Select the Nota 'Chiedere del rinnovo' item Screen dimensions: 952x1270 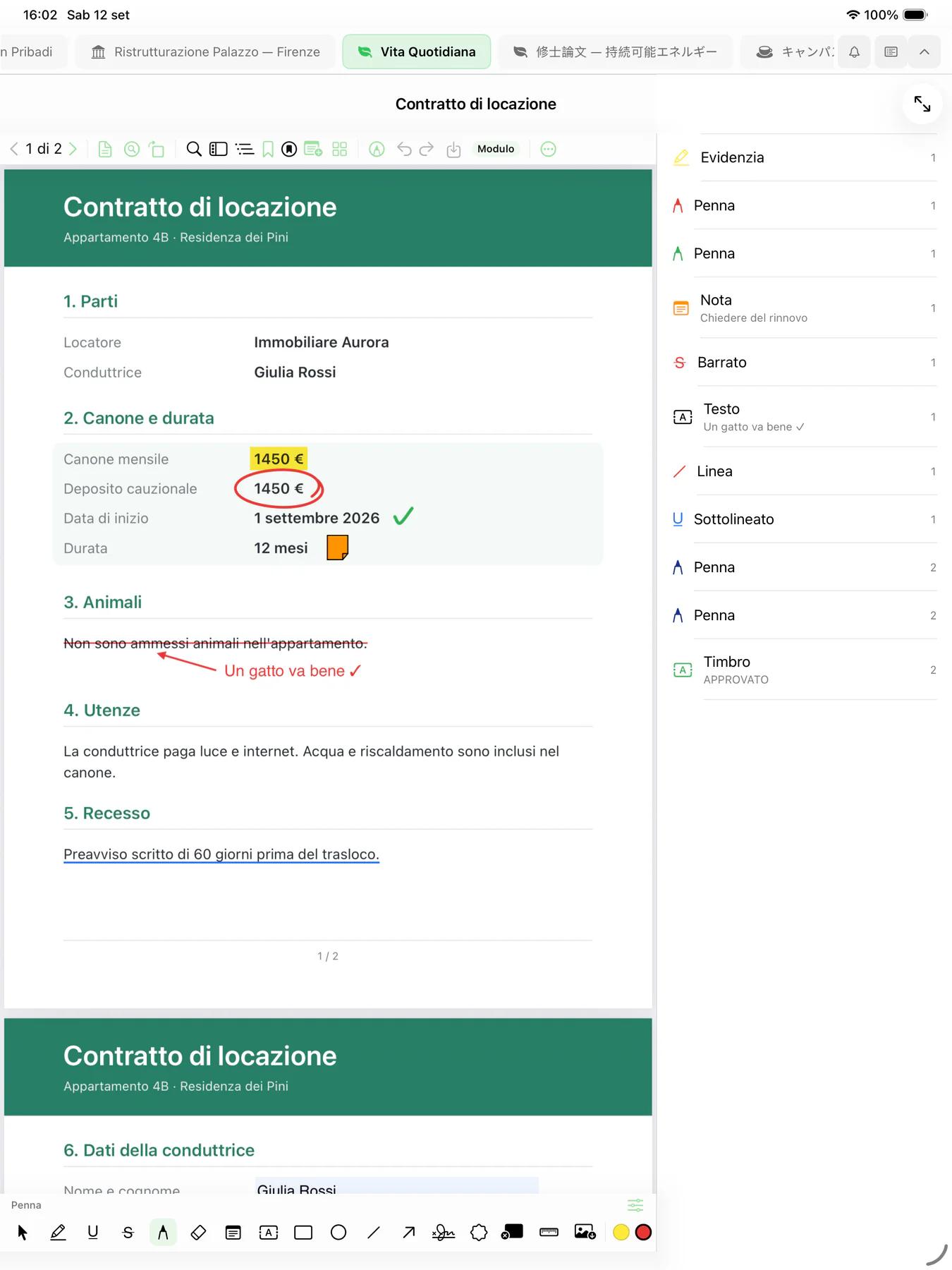coord(805,308)
